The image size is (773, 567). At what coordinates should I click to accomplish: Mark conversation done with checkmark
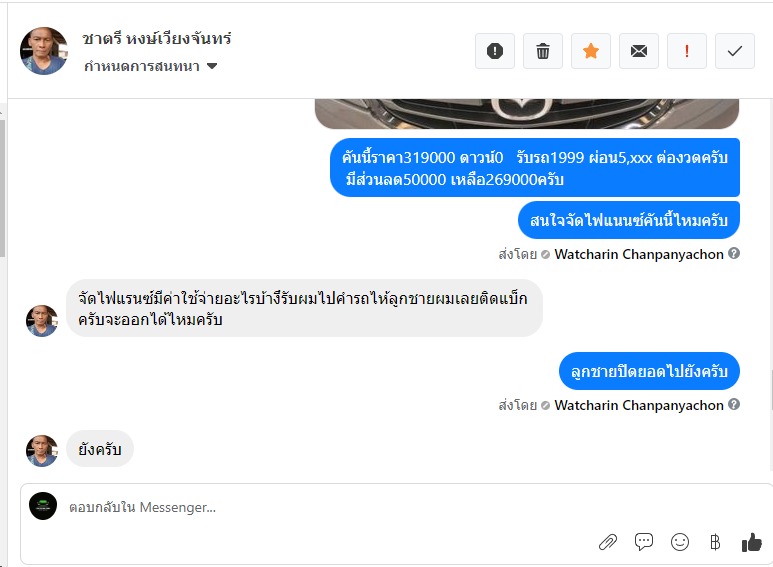click(x=735, y=51)
